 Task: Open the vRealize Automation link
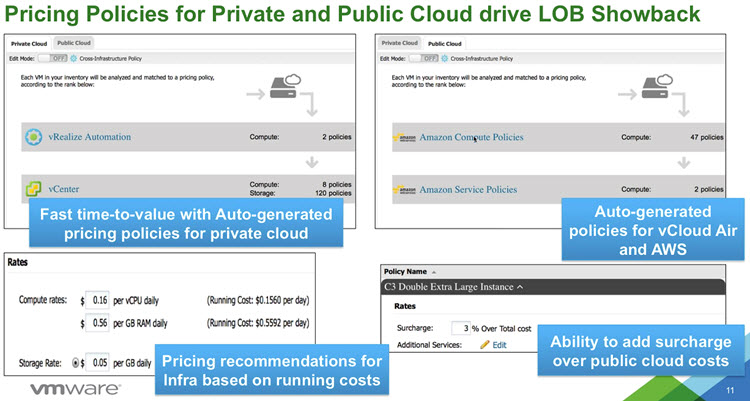tap(89, 137)
